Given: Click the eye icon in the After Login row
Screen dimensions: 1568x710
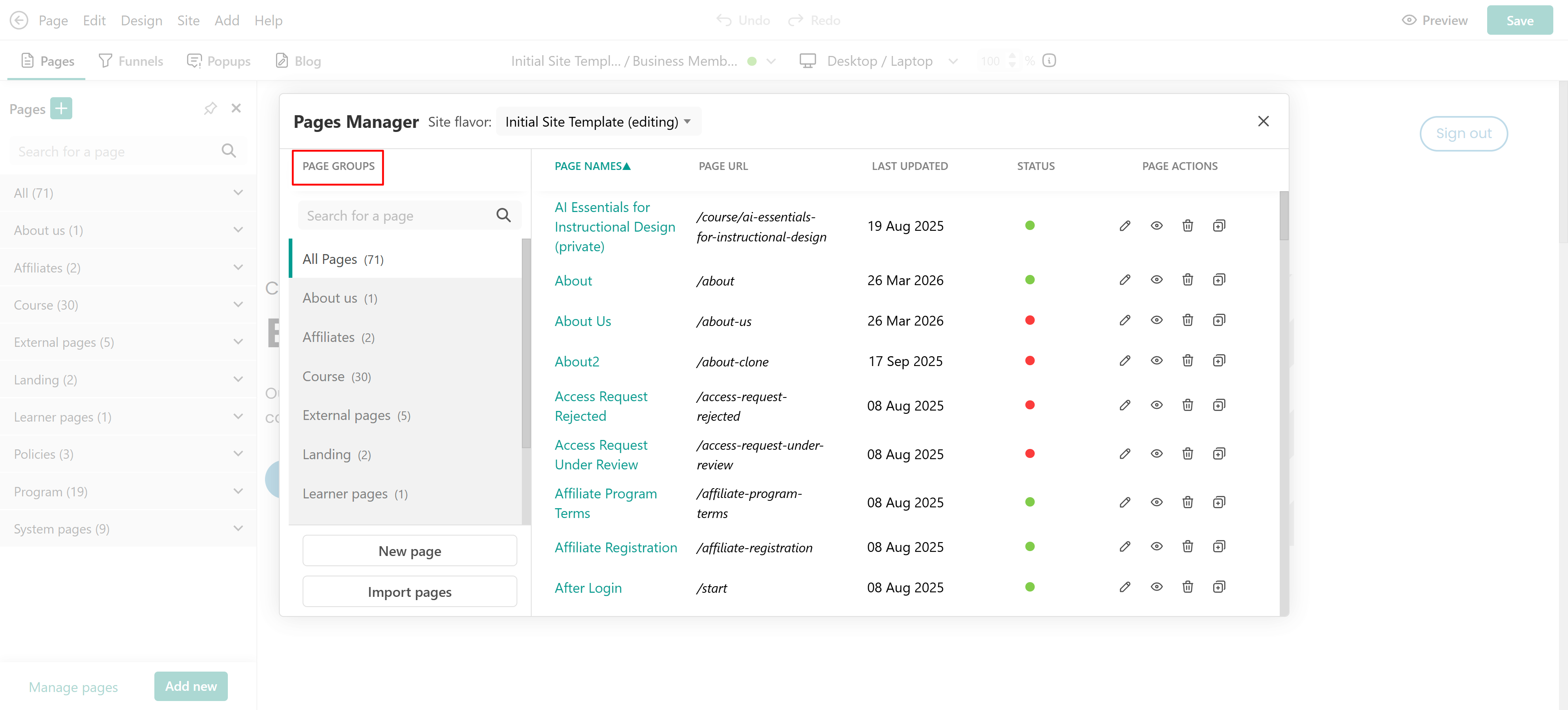Looking at the screenshot, I should pos(1156,587).
